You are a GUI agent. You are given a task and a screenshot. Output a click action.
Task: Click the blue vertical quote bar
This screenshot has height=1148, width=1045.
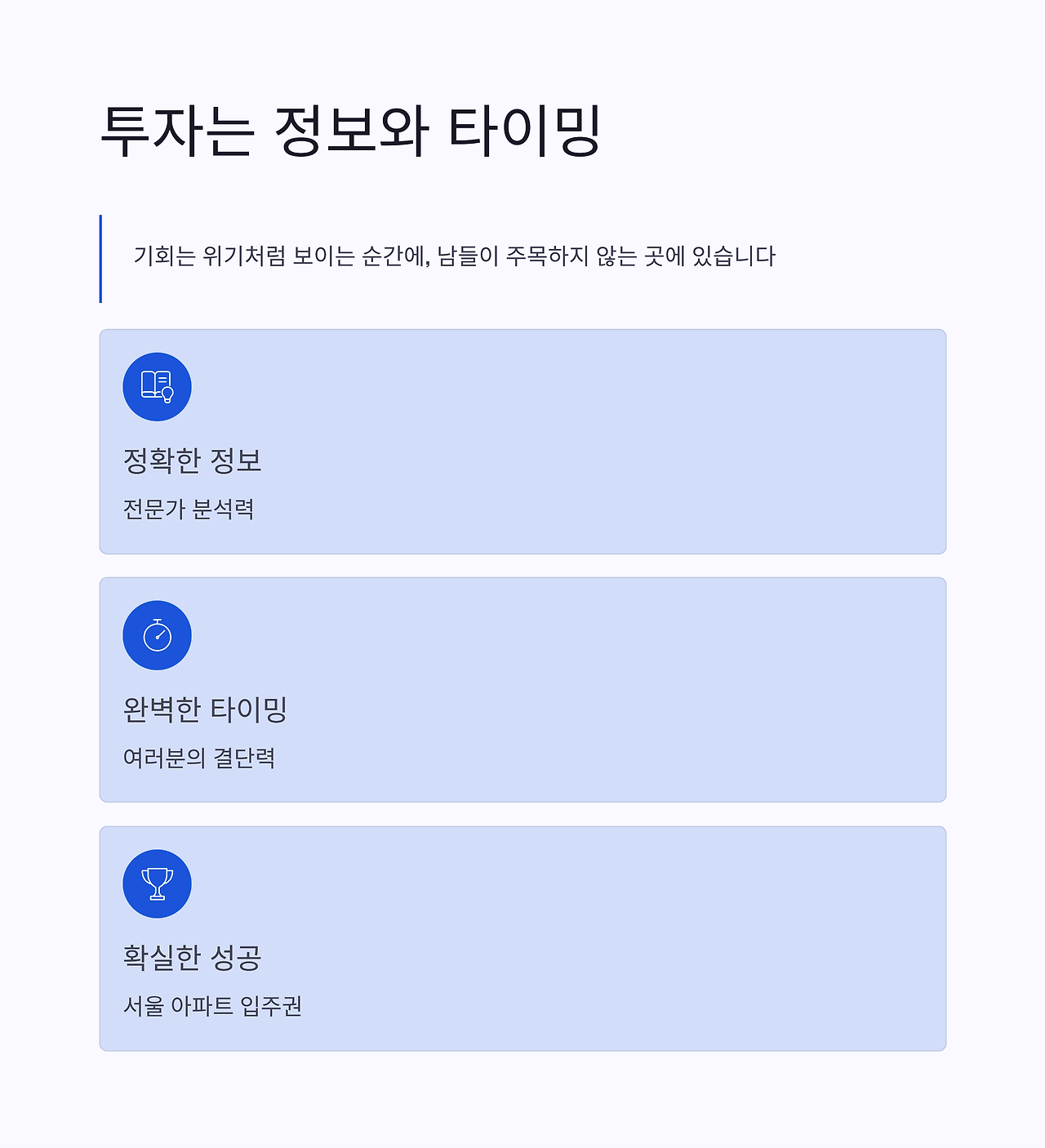(100, 259)
